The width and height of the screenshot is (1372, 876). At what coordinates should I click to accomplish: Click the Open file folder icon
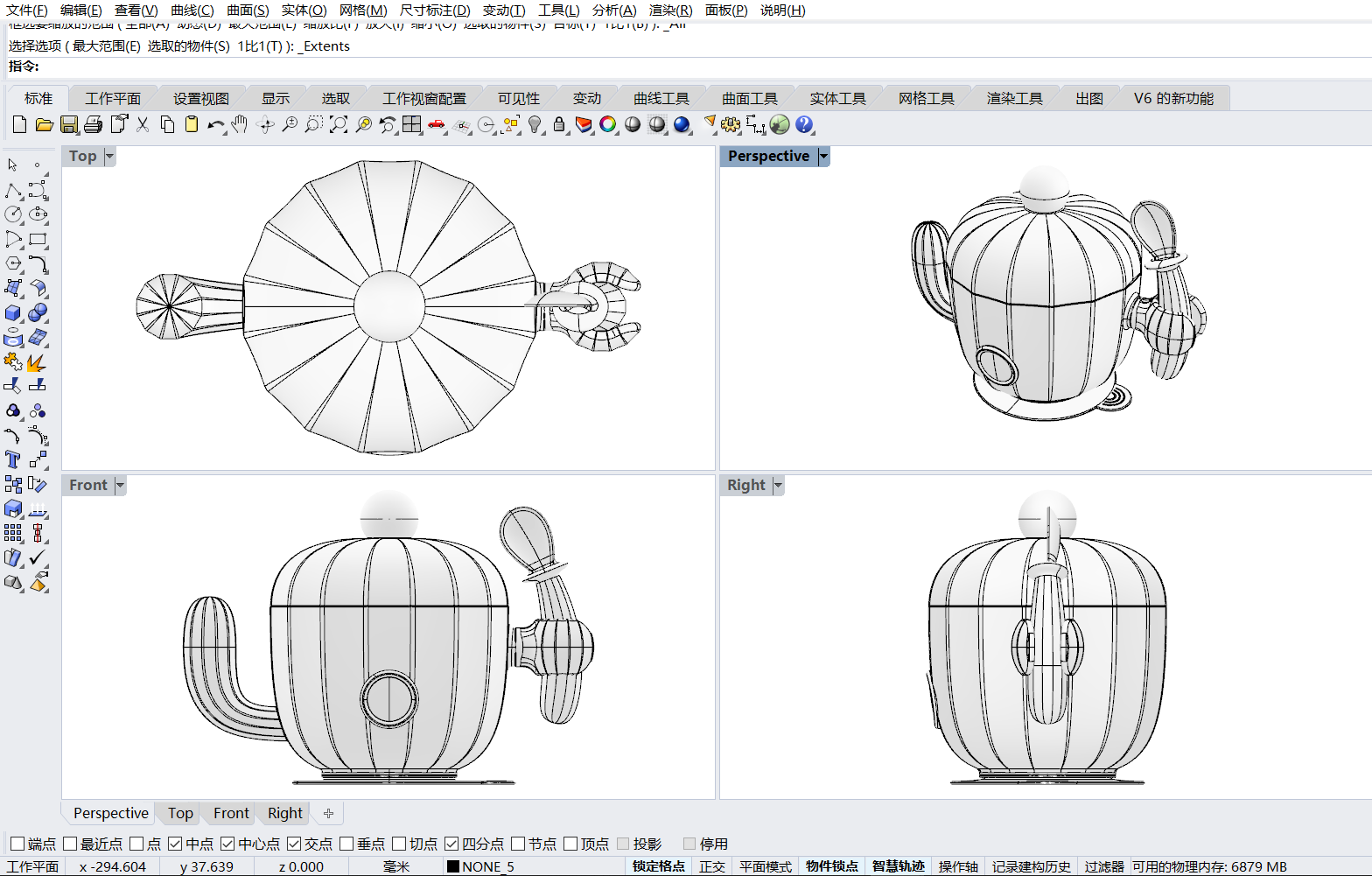coord(45,125)
